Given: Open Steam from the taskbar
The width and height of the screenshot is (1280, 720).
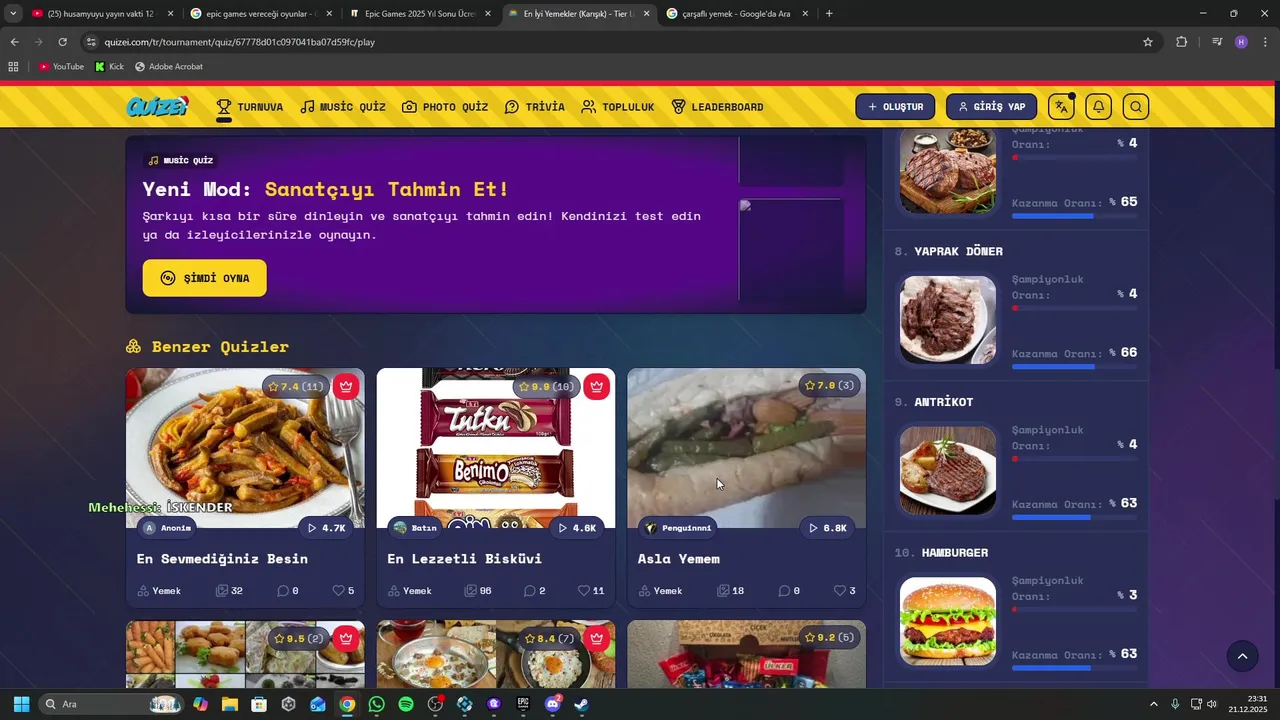Looking at the screenshot, I should 582,704.
